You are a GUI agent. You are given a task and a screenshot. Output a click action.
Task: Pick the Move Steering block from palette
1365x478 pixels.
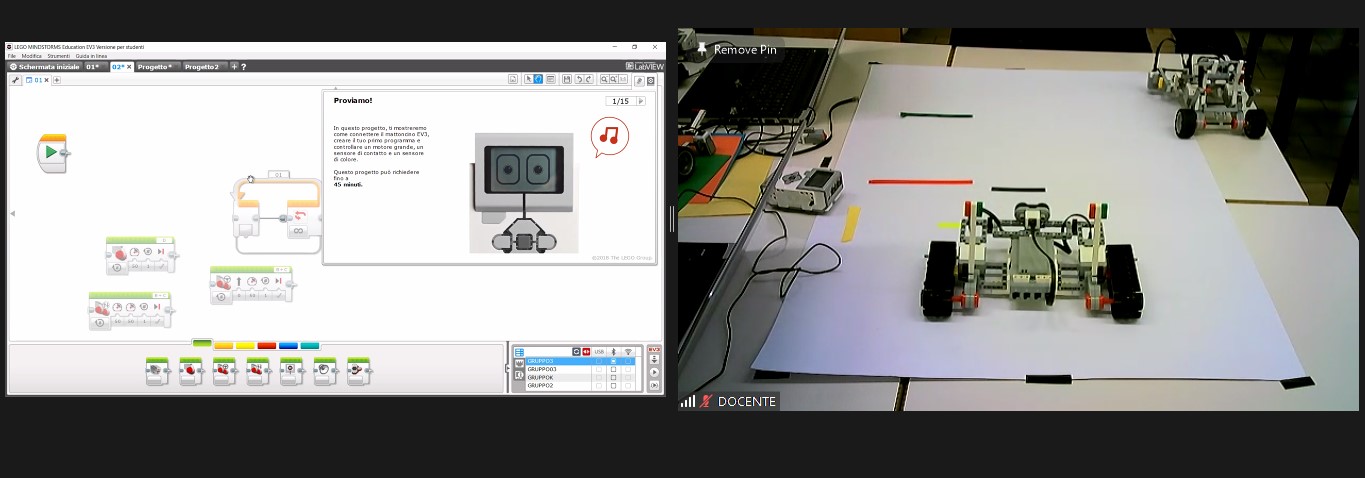224,371
